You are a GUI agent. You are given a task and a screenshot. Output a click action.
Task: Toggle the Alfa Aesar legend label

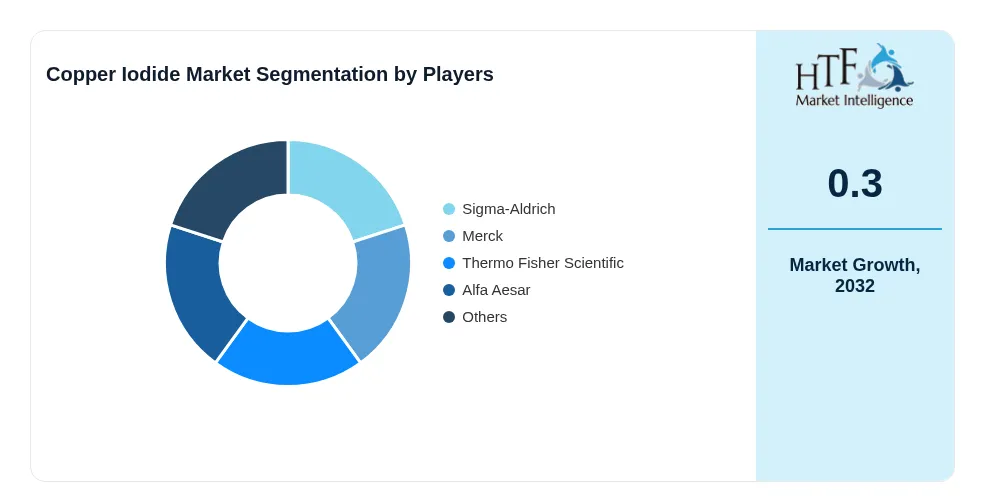496,290
